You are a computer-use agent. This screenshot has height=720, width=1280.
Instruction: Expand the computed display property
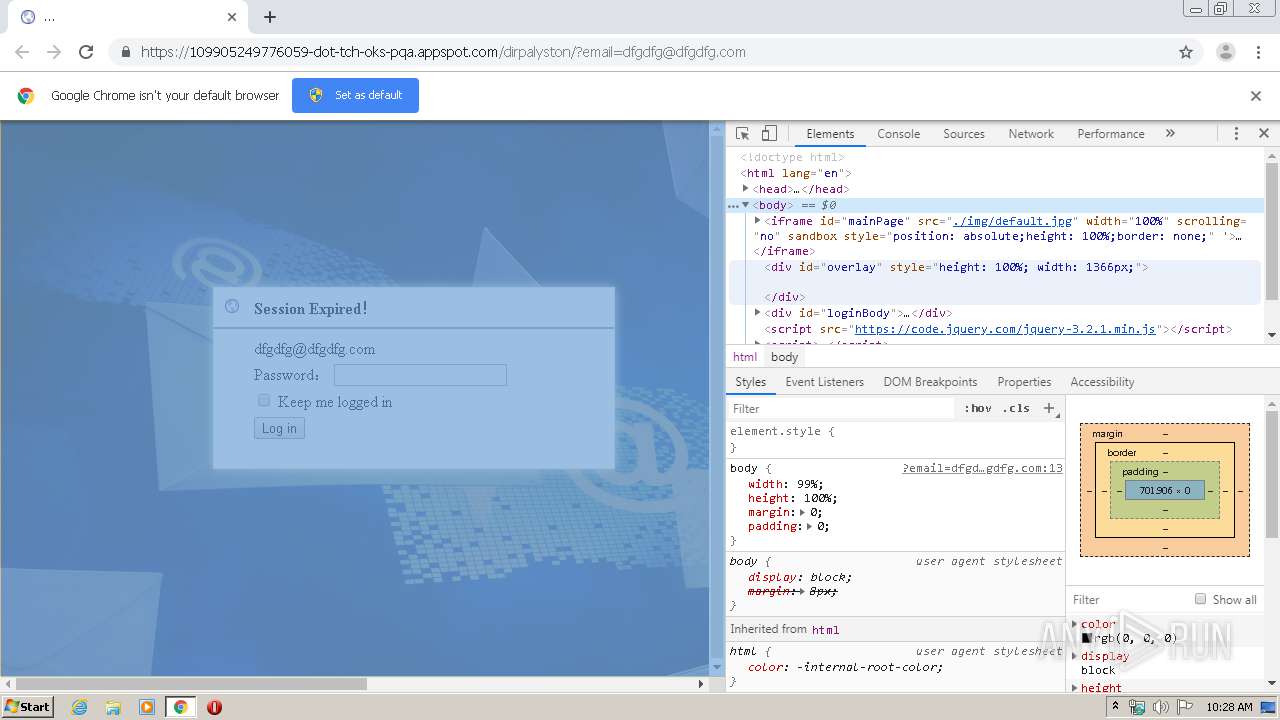tap(1075, 656)
